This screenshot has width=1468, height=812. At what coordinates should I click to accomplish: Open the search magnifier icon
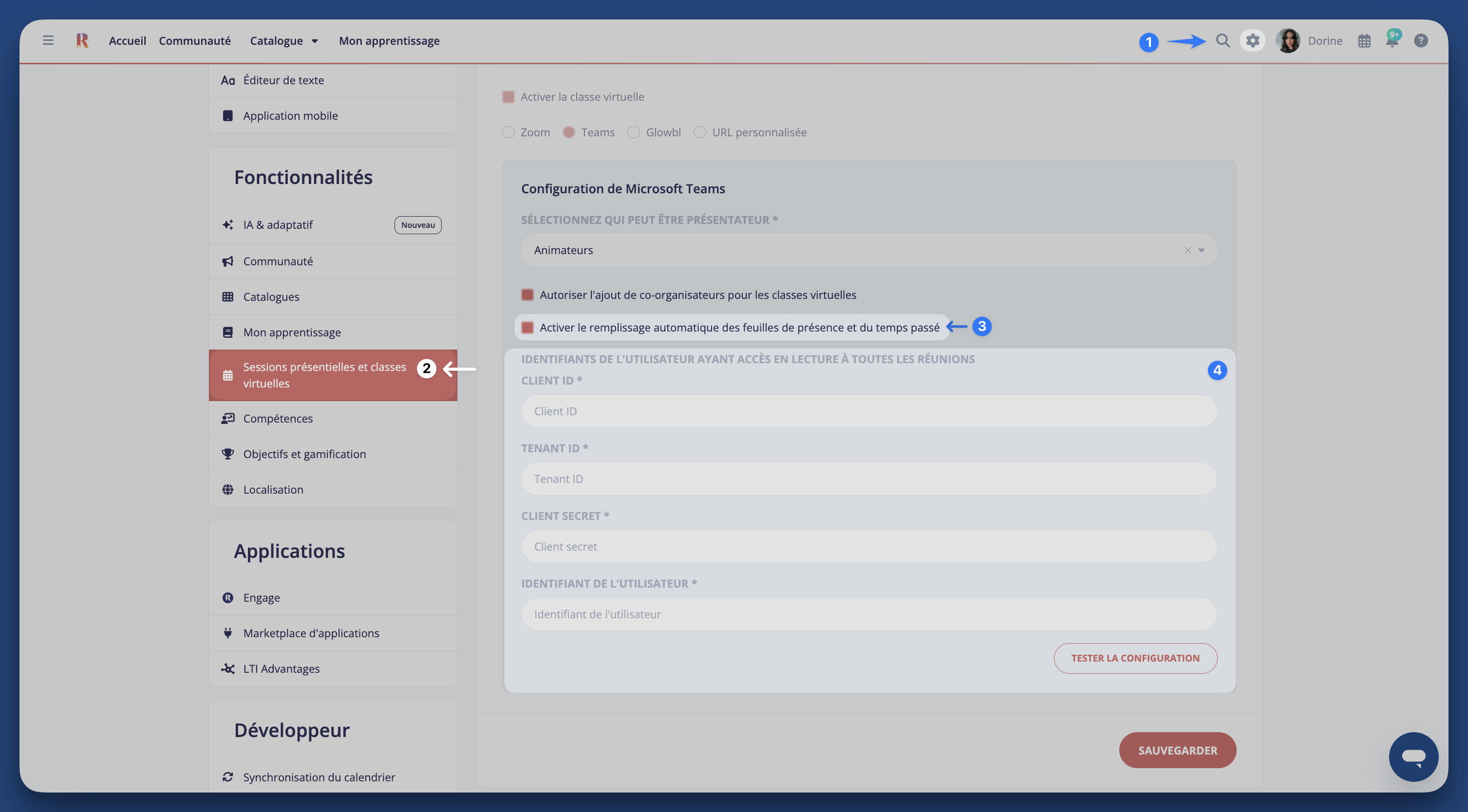(1223, 40)
